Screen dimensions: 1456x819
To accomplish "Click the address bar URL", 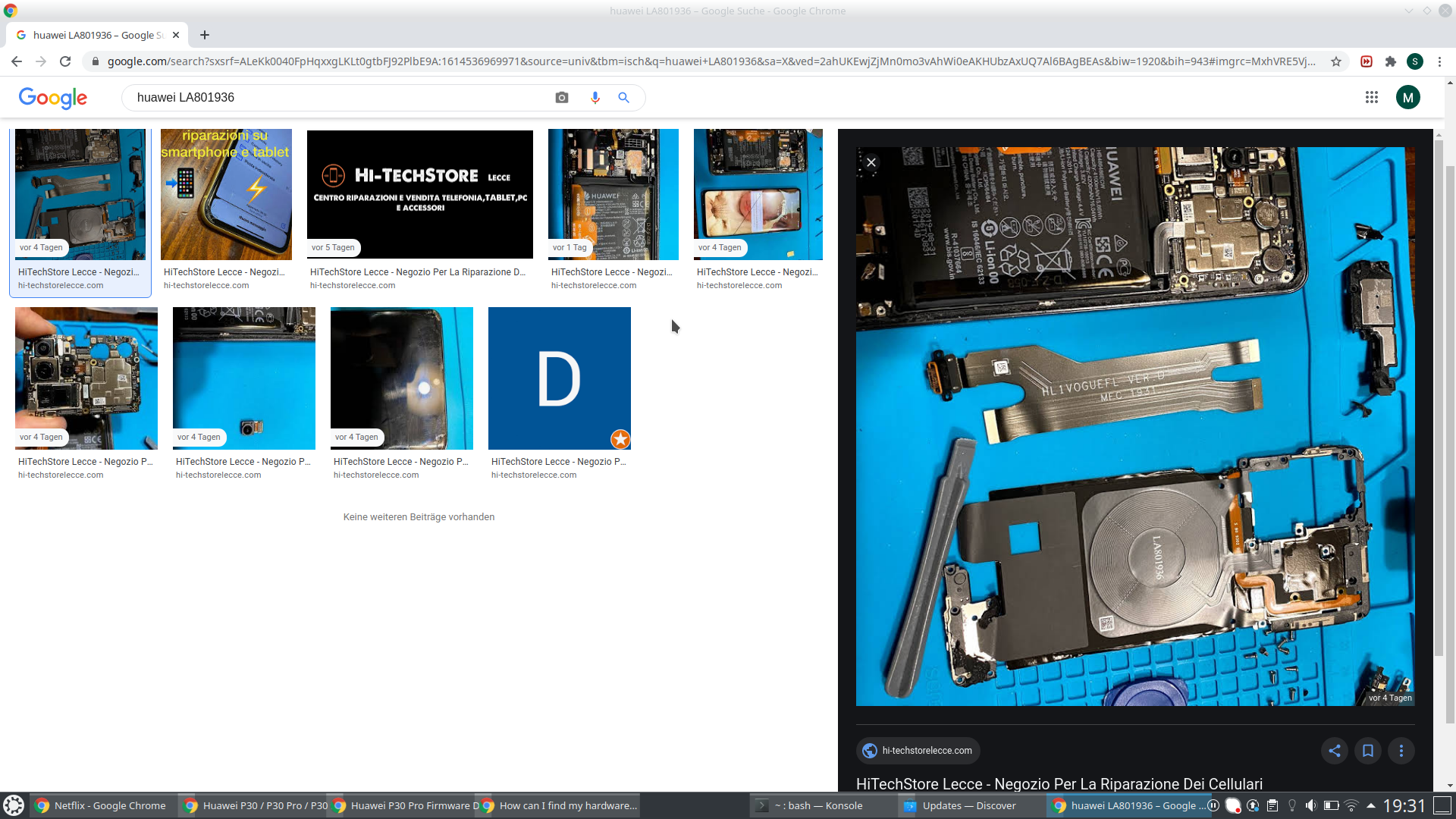I will coord(711,61).
